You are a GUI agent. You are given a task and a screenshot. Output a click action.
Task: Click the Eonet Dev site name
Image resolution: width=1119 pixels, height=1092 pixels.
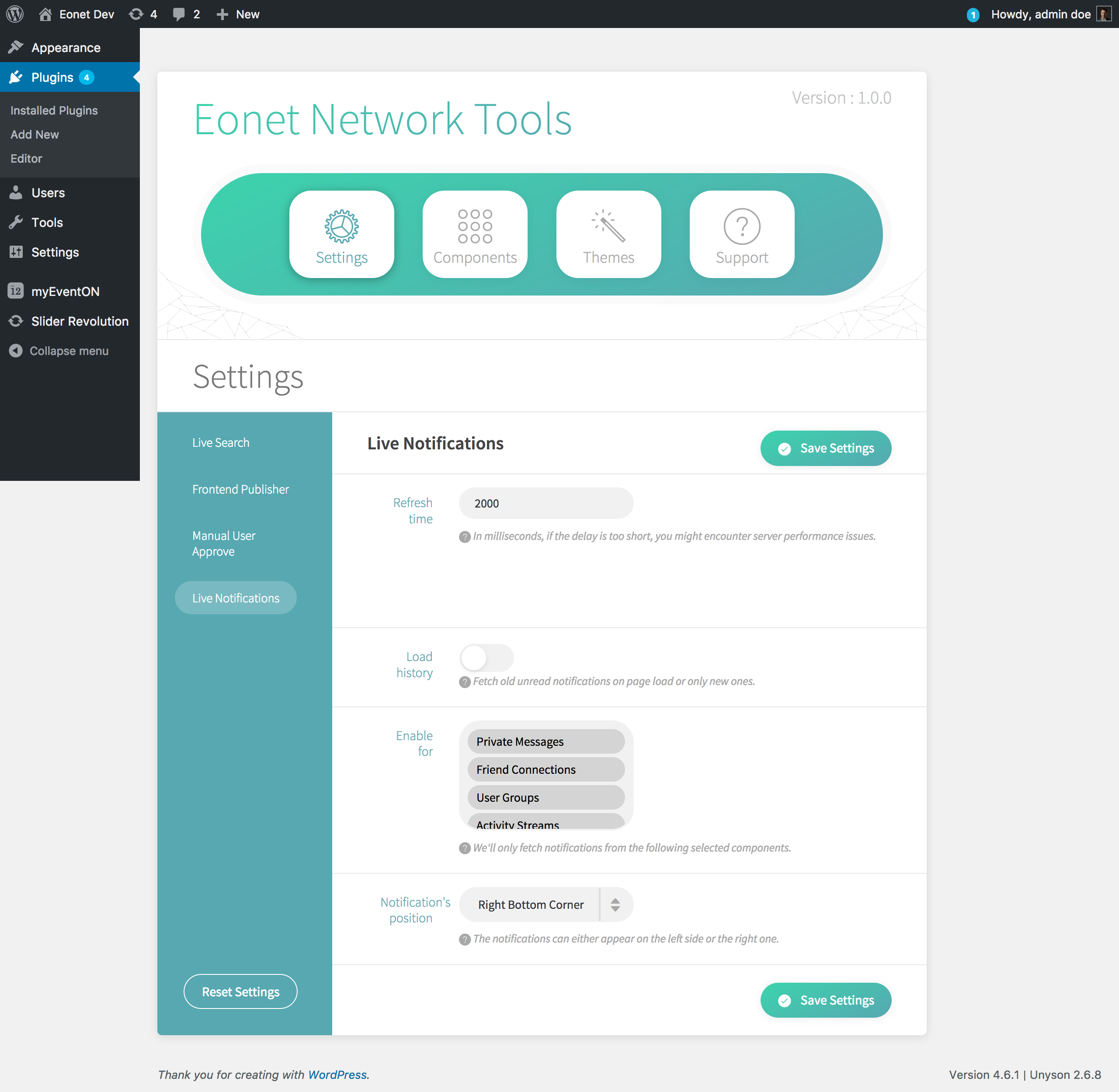tap(87, 14)
